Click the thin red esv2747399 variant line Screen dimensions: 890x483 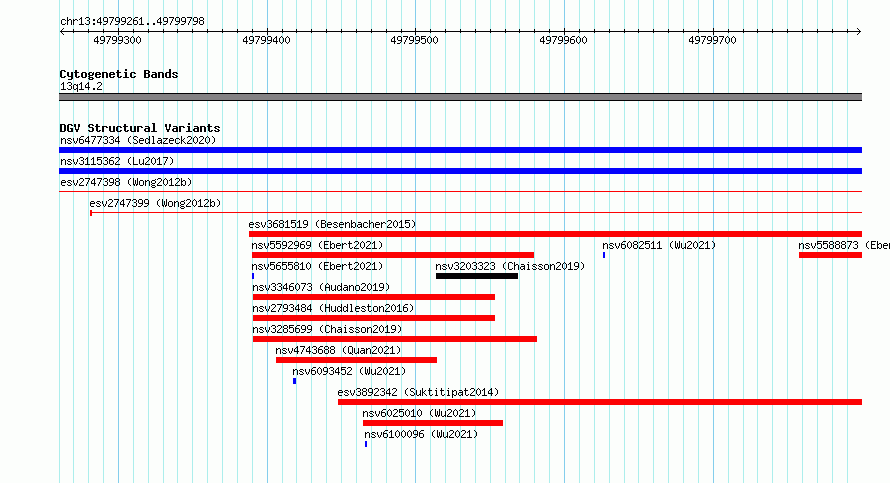point(476,213)
